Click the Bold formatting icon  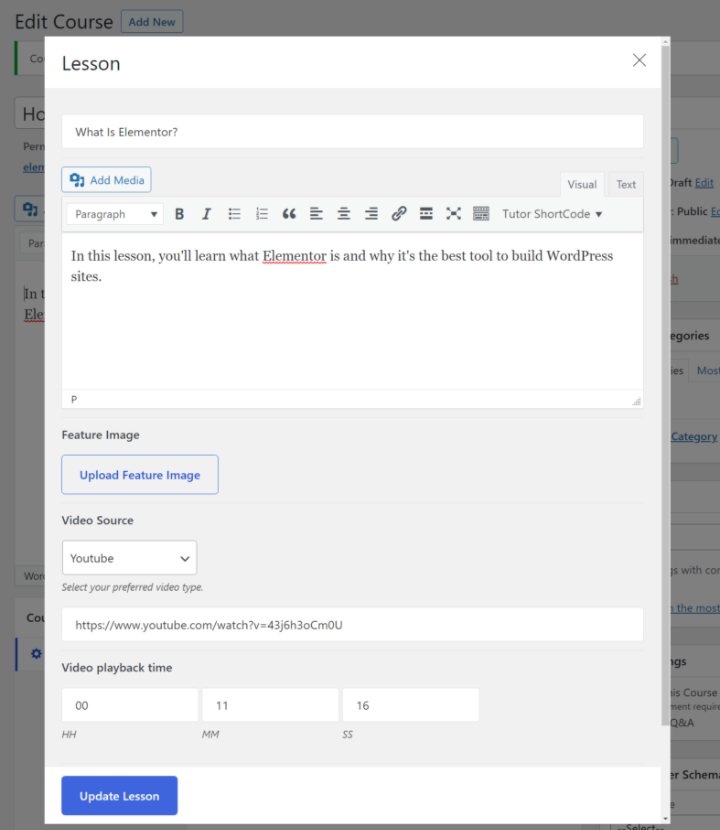180,214
